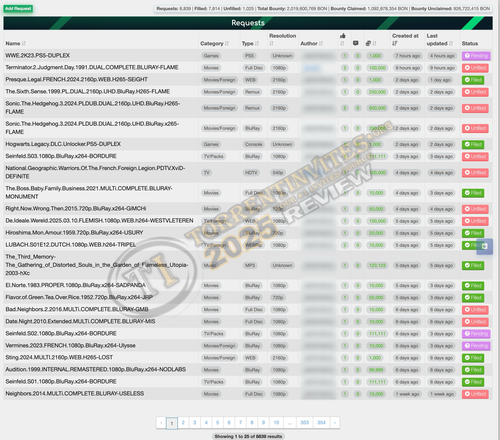Viewport: 500px width, 440px height.
Task: Click Filled status of Seinfeld.S01 row
Action: point(473,382)
